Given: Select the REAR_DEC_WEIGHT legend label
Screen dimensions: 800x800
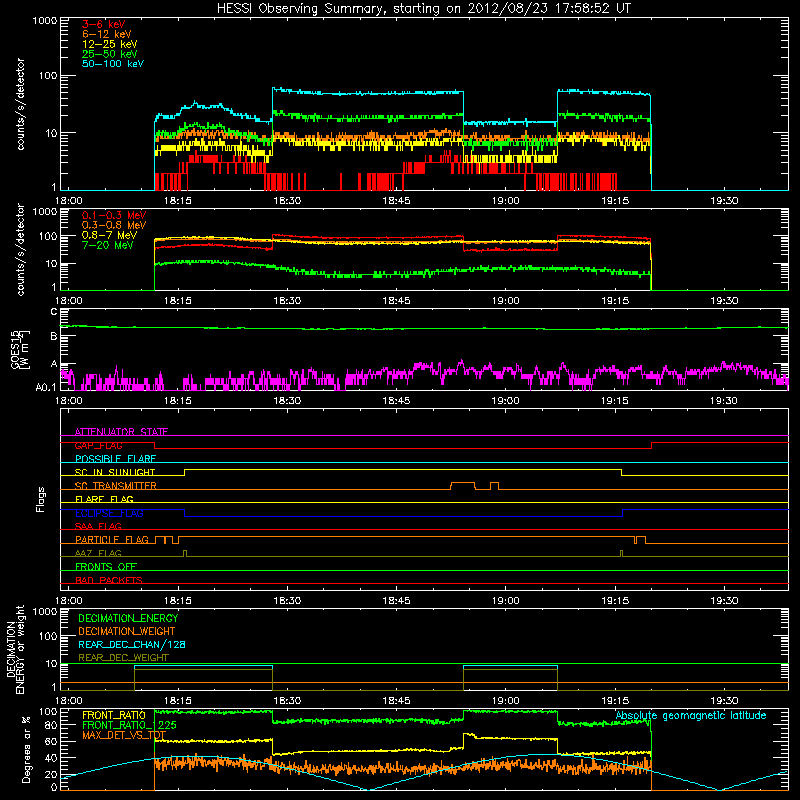Looking at the screenshot, I should 123,658.
